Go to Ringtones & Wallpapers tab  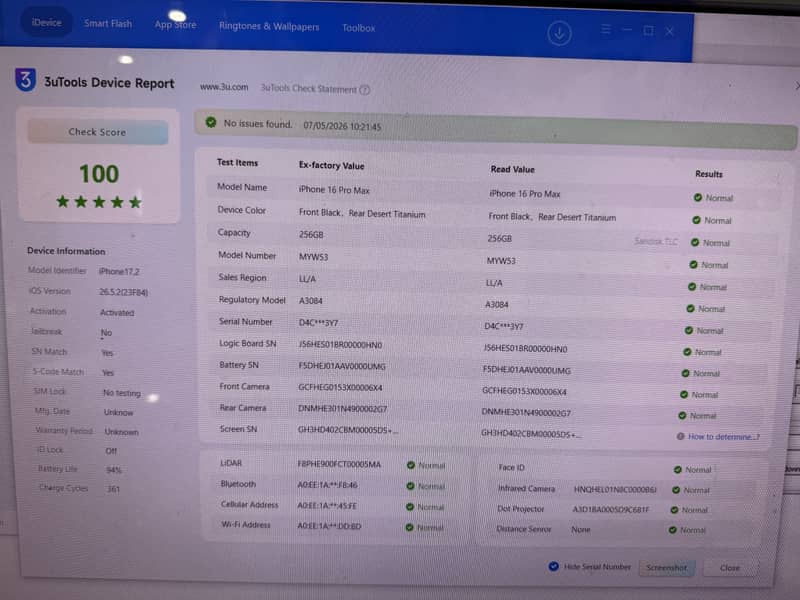(269, 26)
